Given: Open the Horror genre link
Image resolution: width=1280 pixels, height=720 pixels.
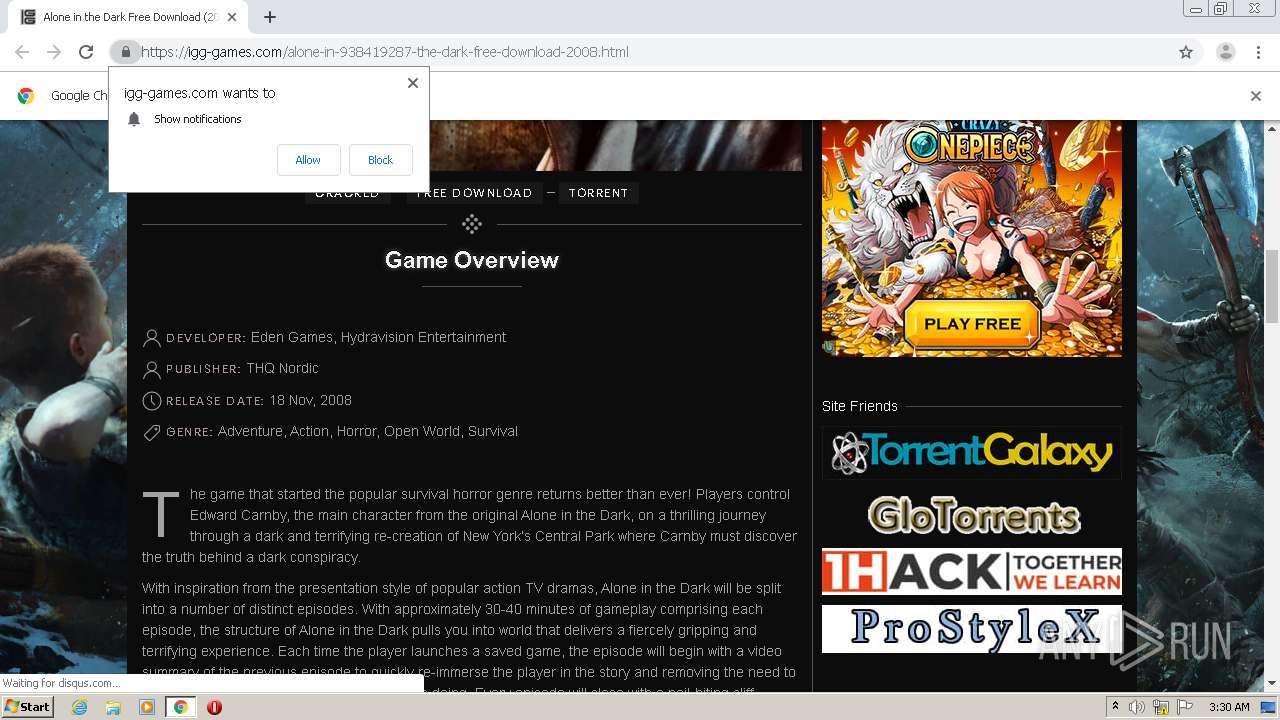Looking at the screenshot, I should click(357, 431).
